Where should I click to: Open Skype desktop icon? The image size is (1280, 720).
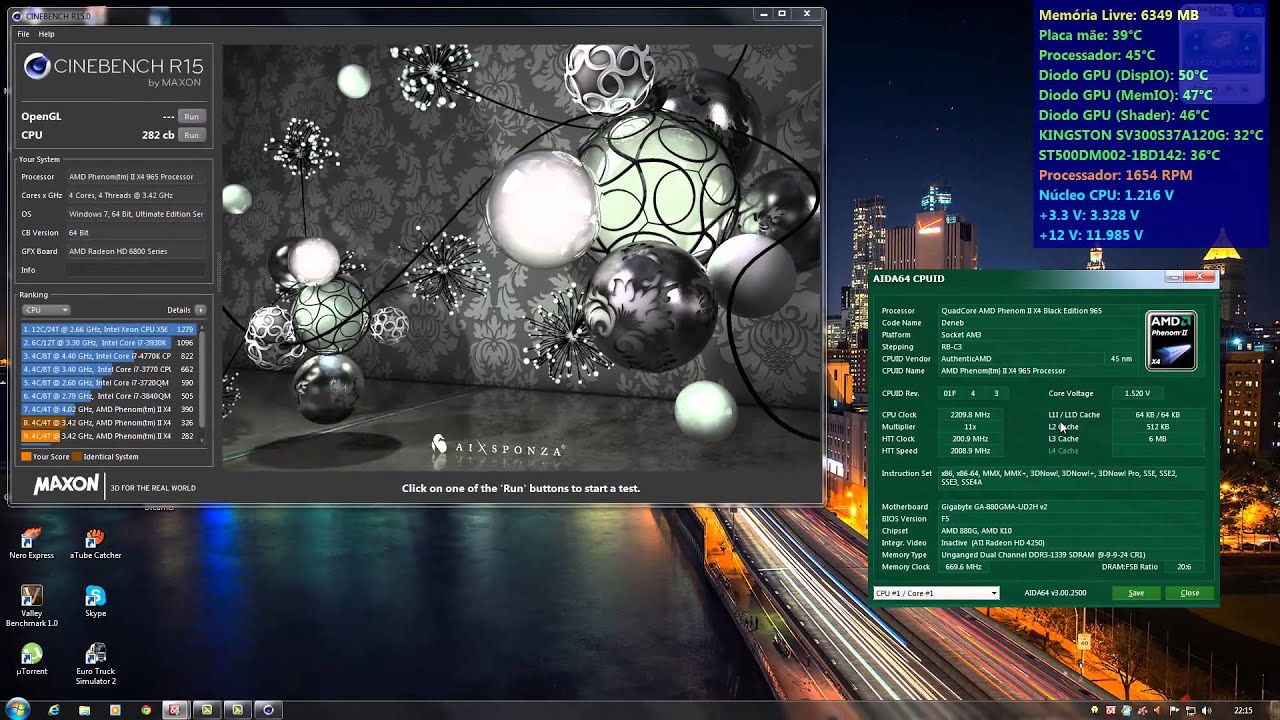(95, 601)
